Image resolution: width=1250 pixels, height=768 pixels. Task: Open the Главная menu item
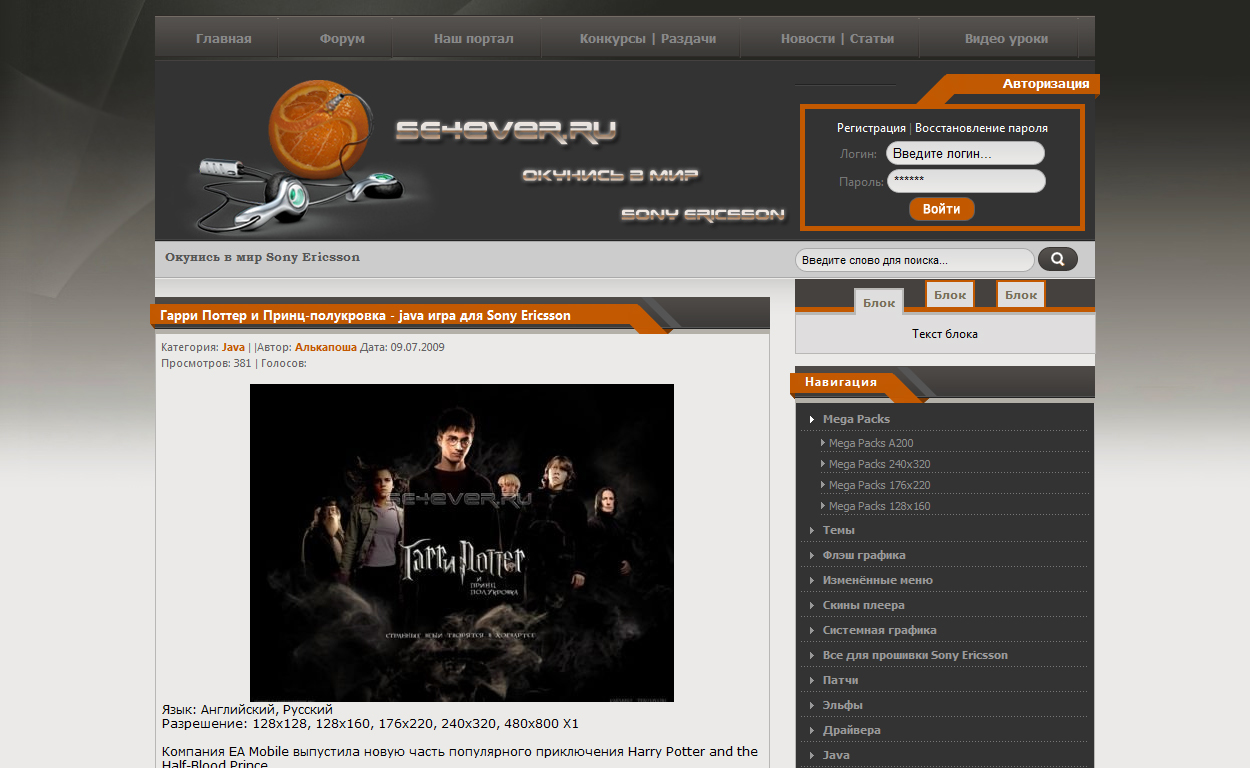coord(224,39)
